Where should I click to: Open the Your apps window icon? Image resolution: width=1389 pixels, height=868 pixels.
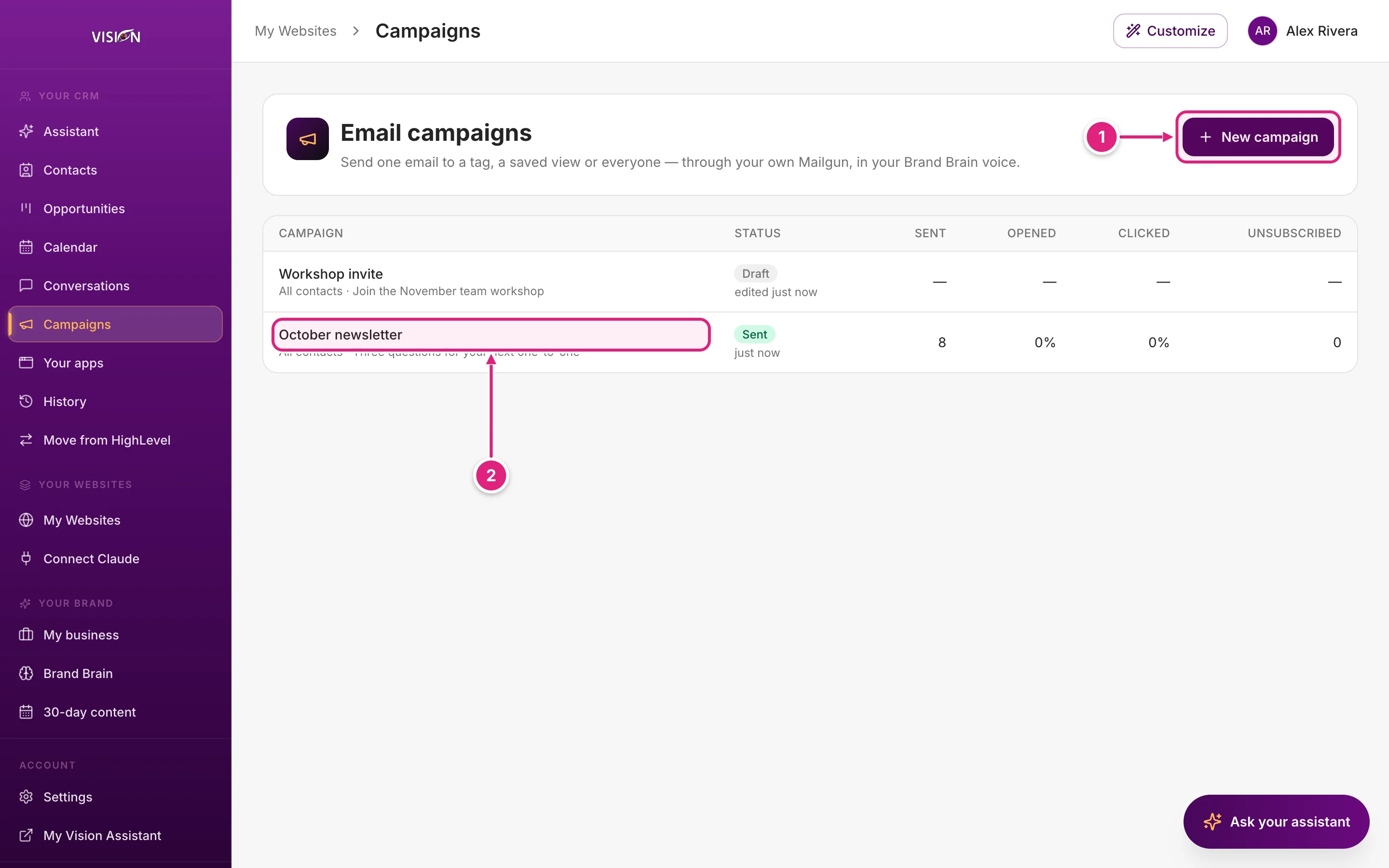[x=26, y=363]
